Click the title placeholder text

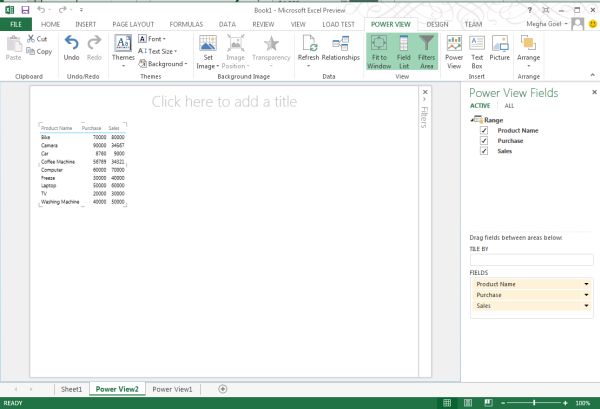(224, 101)
